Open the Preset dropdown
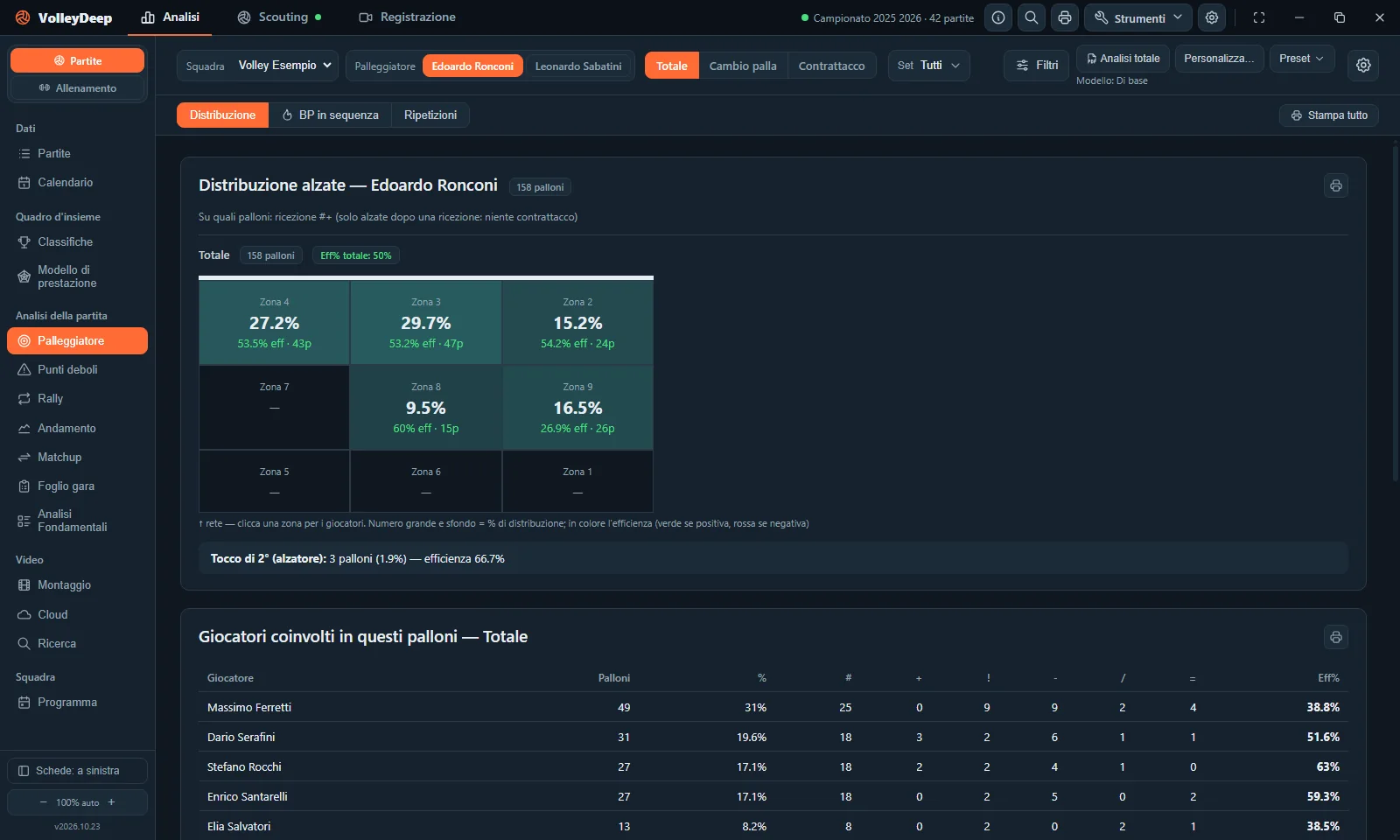 [x=1302, y=59]
